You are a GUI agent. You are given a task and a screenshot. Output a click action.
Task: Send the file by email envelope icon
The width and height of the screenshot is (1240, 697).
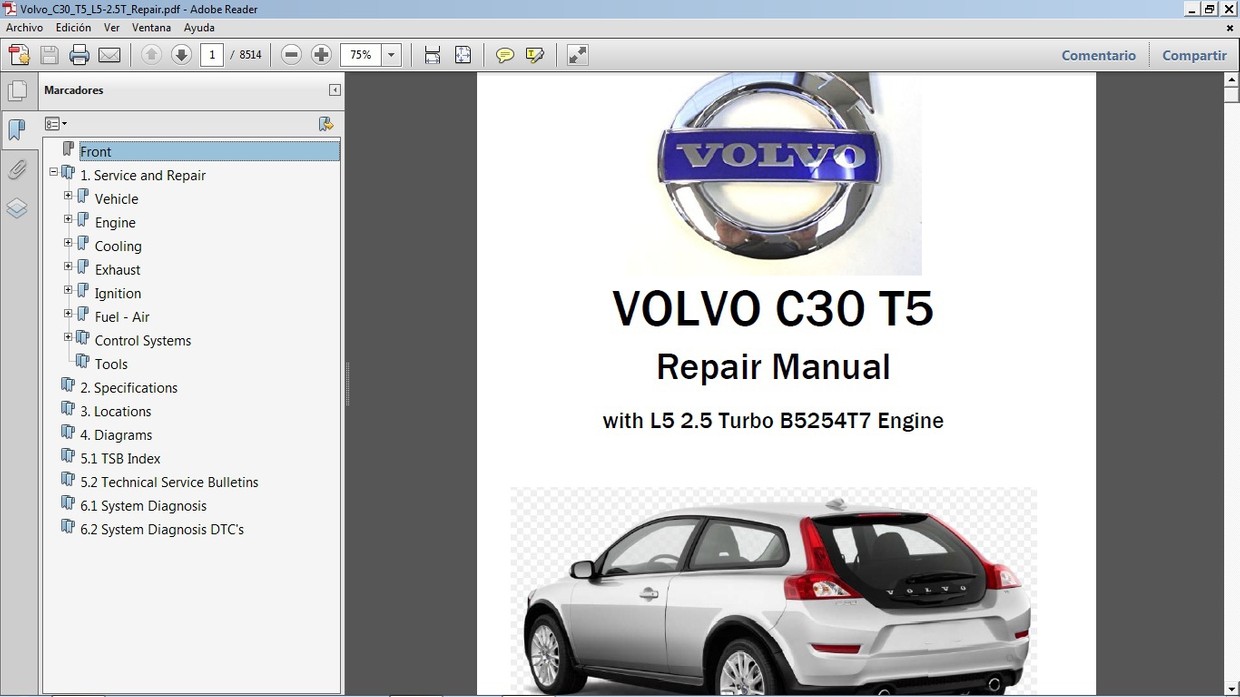click(x=110, y=55)
